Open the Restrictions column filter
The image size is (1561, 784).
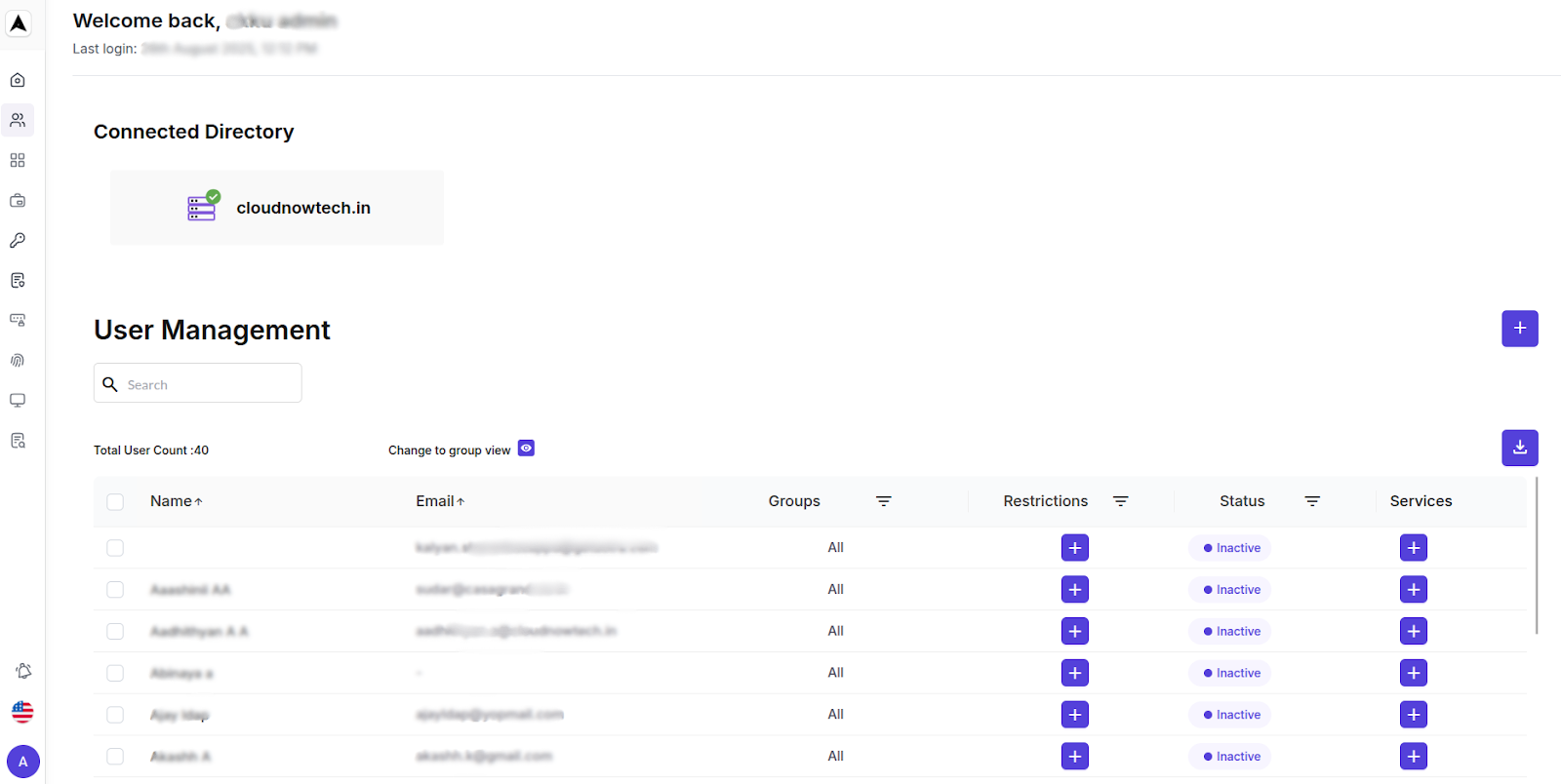coord(1120,501)
